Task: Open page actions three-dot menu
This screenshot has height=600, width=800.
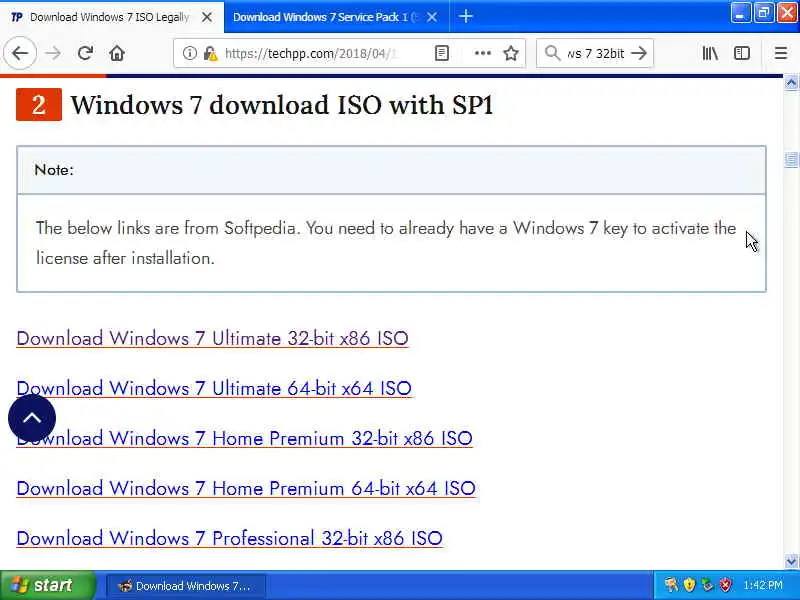Action: click(x=482, y=53)
